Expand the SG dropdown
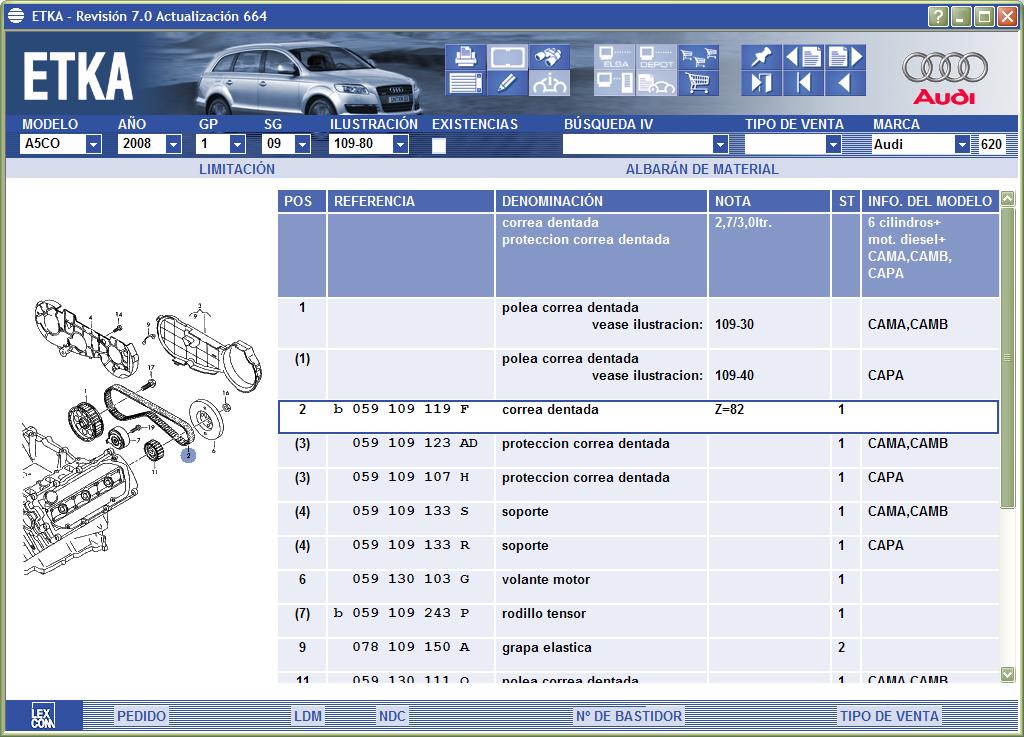 302,144
